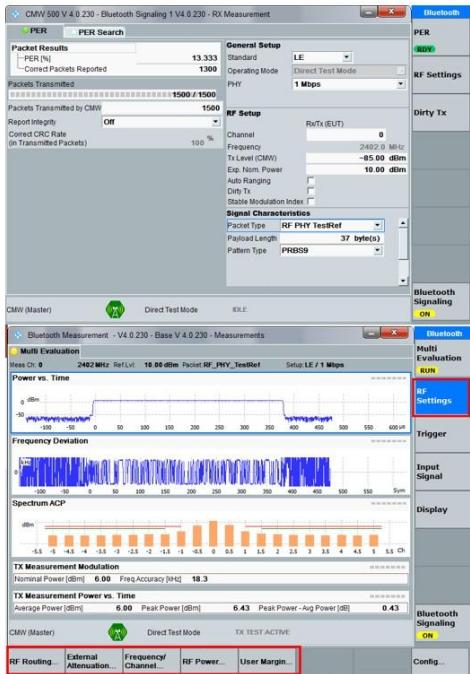This screenshot has width=470, height=674.
Task: Click Correct Packets Reported value 1300
Action: 208,69
